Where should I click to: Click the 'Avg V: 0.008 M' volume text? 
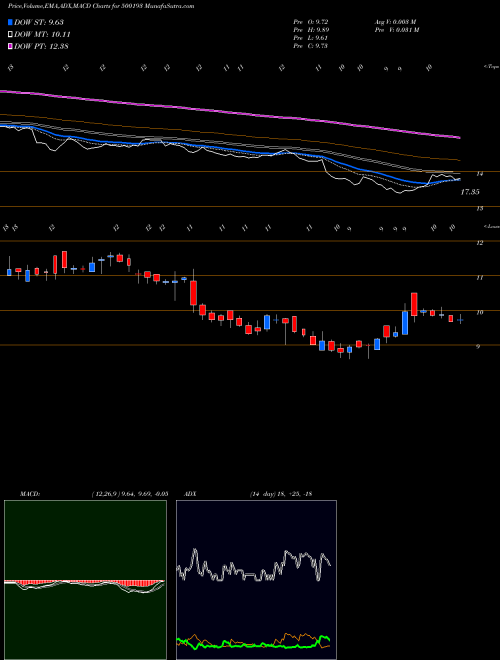pyautogui.click(x=396, y=21)
